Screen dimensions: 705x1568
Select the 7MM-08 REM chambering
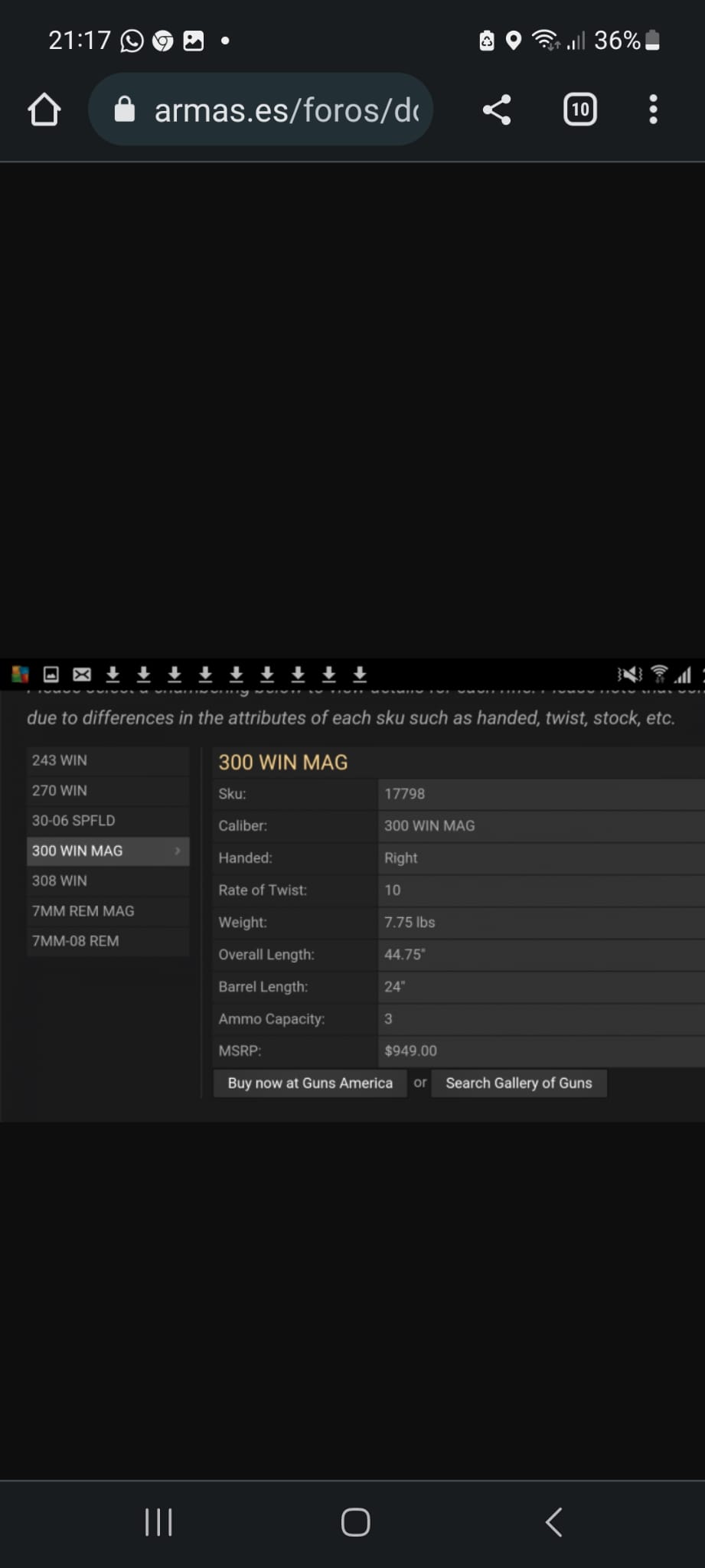point(107,941)
